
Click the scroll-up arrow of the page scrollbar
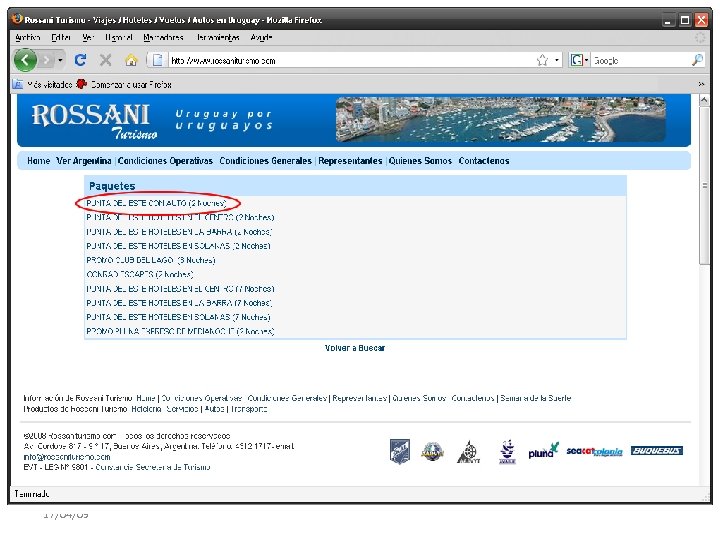[x=704, y=100]
